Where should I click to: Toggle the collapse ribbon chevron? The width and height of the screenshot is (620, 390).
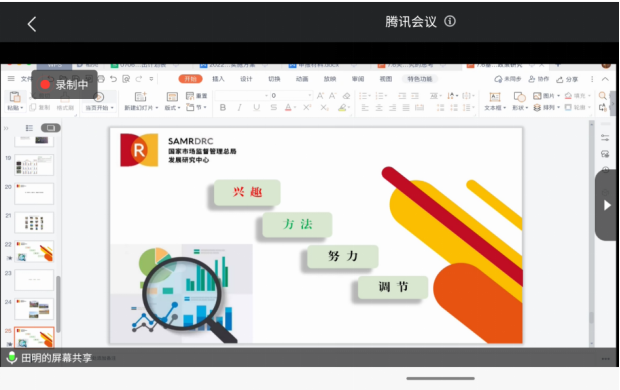[605, 79]
